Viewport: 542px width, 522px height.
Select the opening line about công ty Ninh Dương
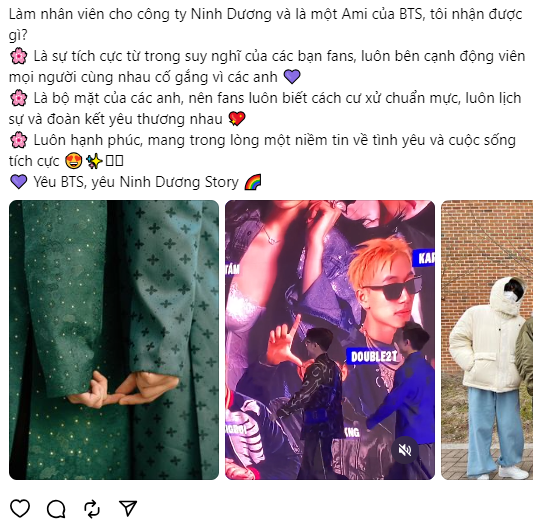coord(265,25)
